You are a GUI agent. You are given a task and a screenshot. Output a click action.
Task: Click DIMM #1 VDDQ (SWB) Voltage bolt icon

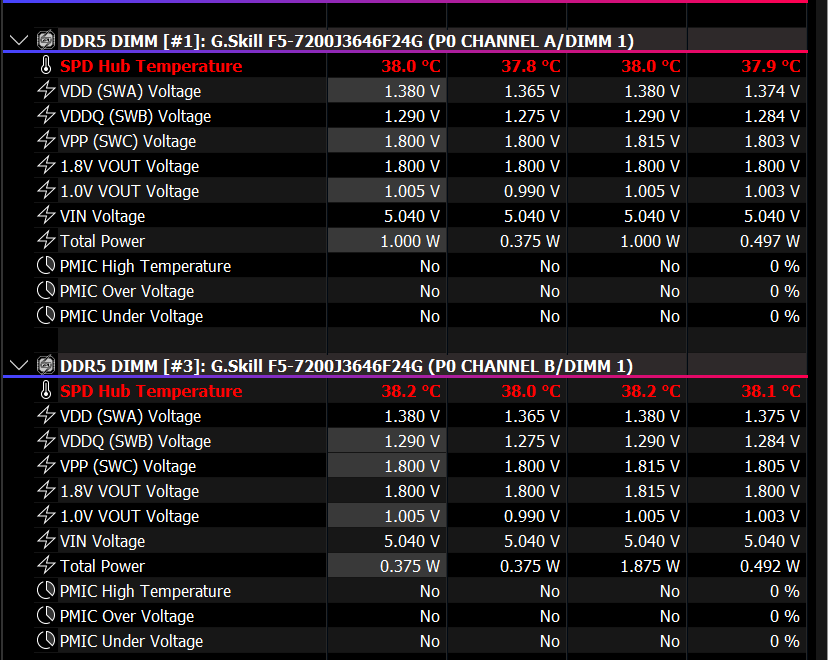point(46,115)
